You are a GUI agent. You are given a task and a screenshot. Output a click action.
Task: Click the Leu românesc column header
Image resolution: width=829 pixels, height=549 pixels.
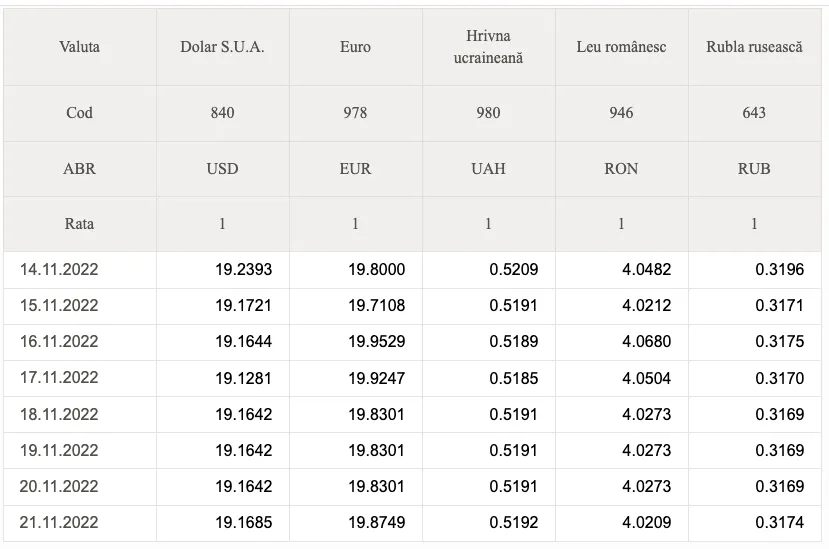pyautogui.click(x=621, y=47)
